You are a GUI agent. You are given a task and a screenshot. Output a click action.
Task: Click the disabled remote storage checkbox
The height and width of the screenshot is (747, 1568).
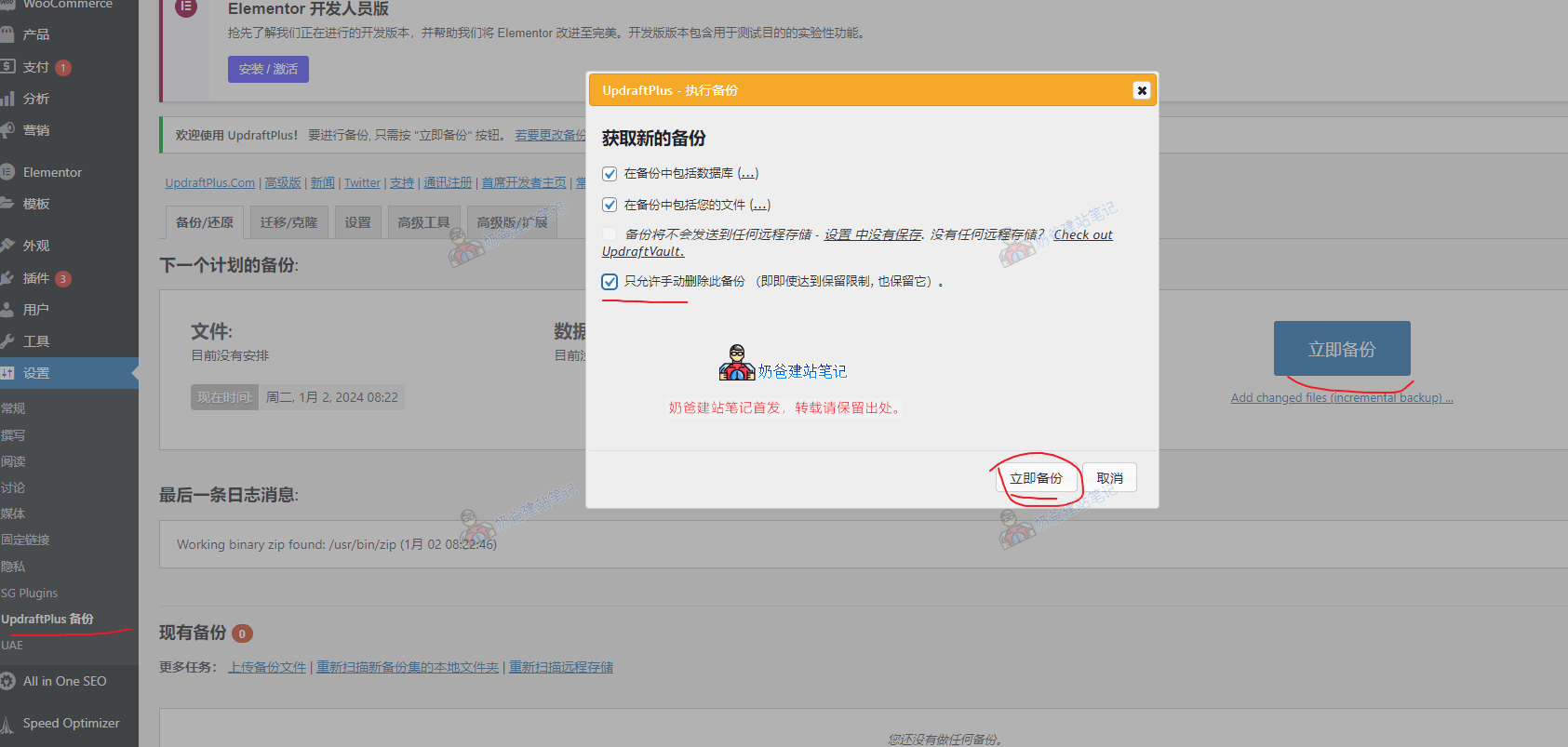tap(610, 234)
